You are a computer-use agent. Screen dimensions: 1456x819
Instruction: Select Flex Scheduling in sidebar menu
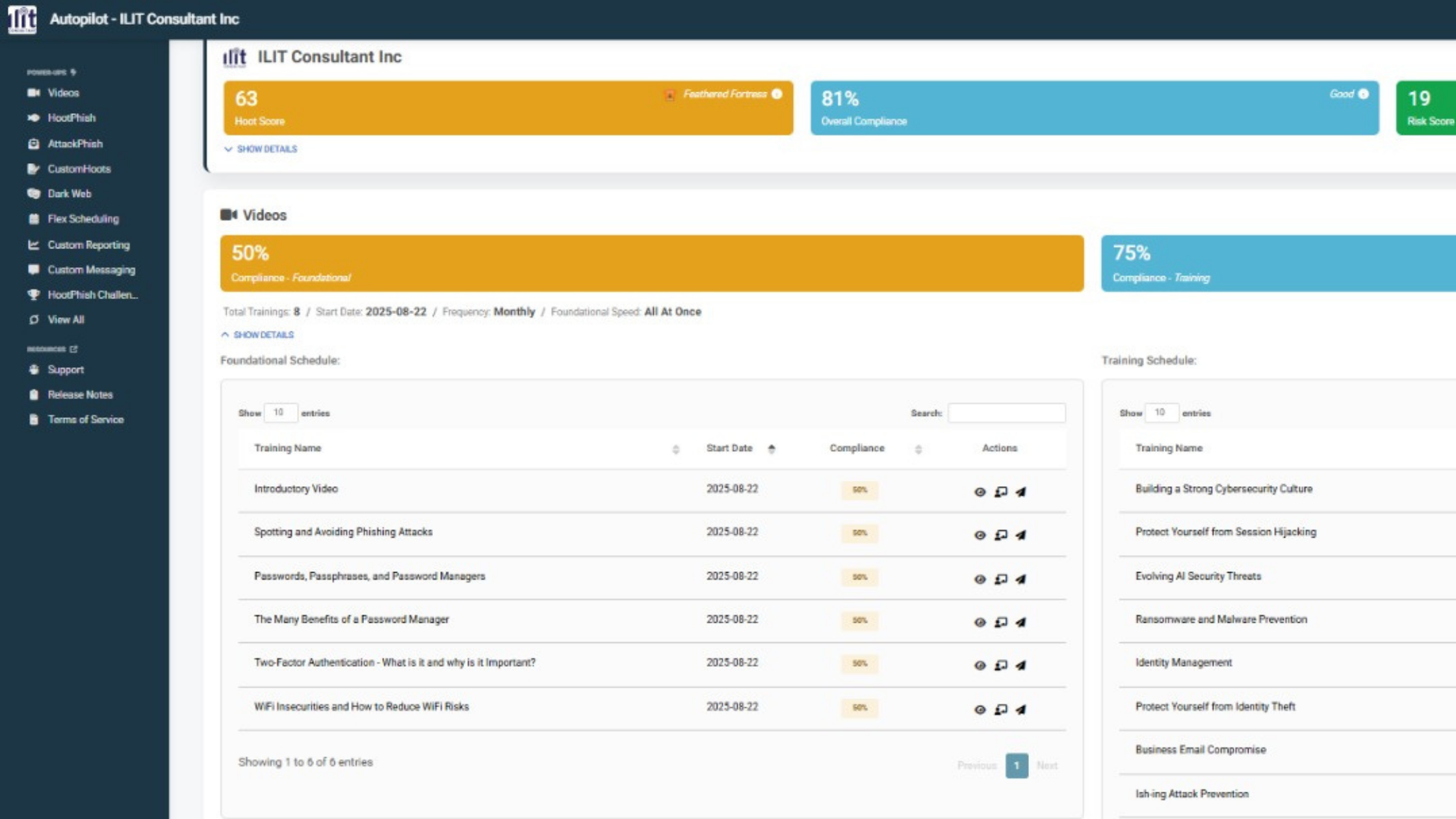(83, 219)
